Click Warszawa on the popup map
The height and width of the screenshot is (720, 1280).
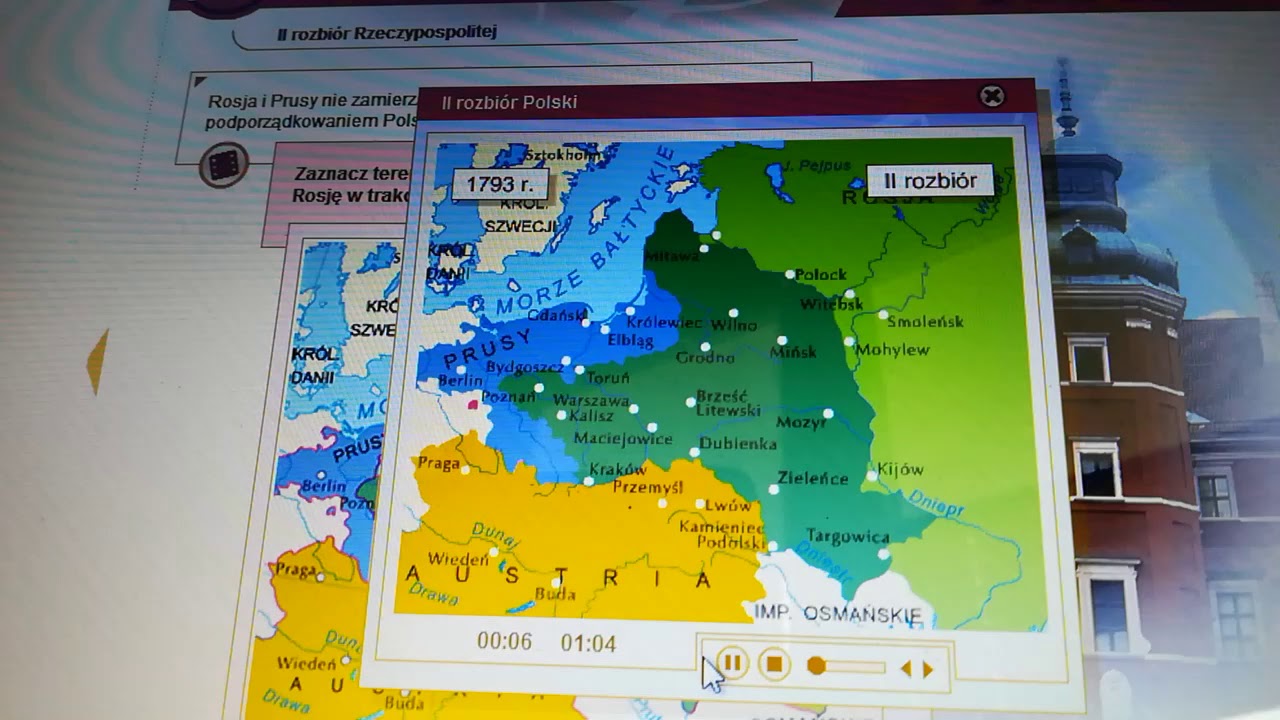point(590,401)
